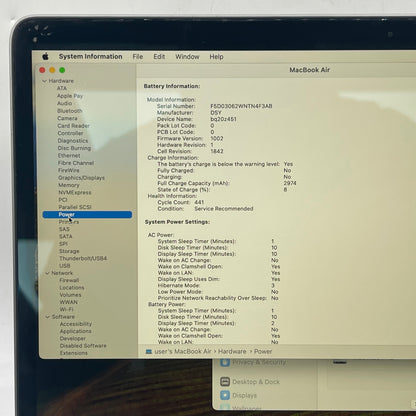416x416 pixels.
Task: Select Wi-Fi under Network
Action: coord(66,309)
